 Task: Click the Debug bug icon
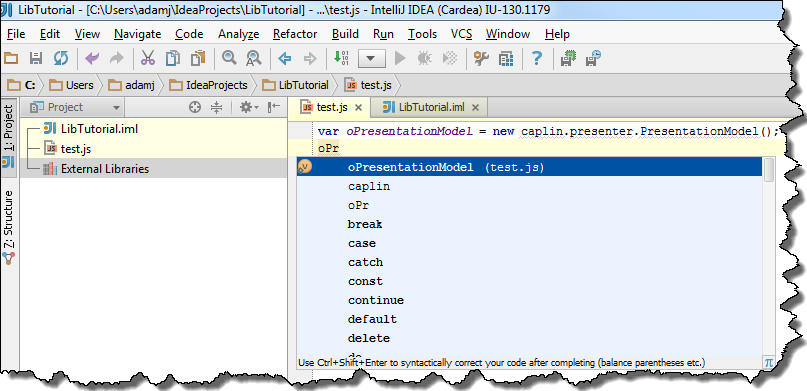click(x=424, y=58)
